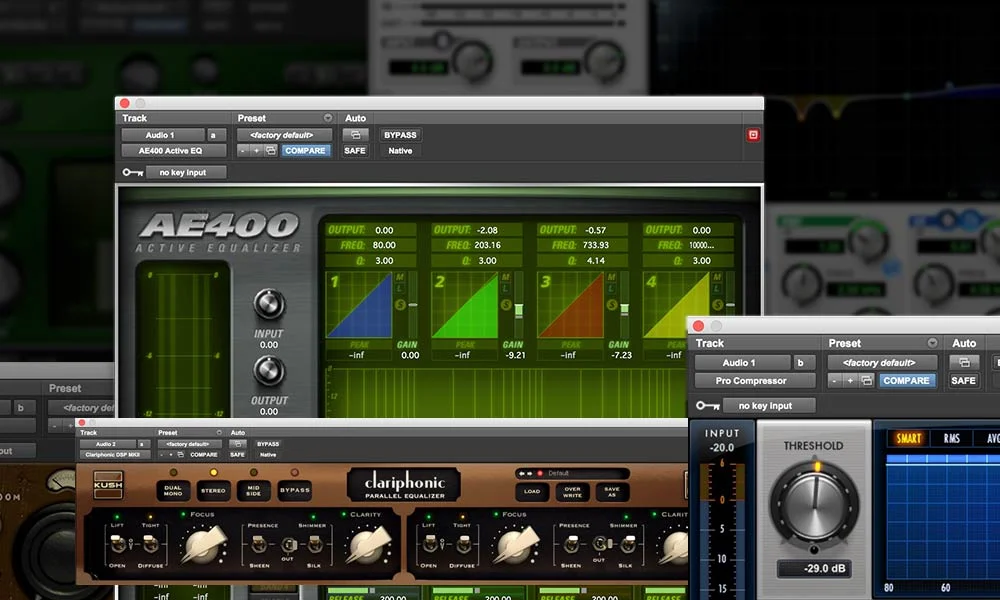Select the SMART detection tab in Pro Compressor
1000x600 pixels.
(x=908, y=438)
